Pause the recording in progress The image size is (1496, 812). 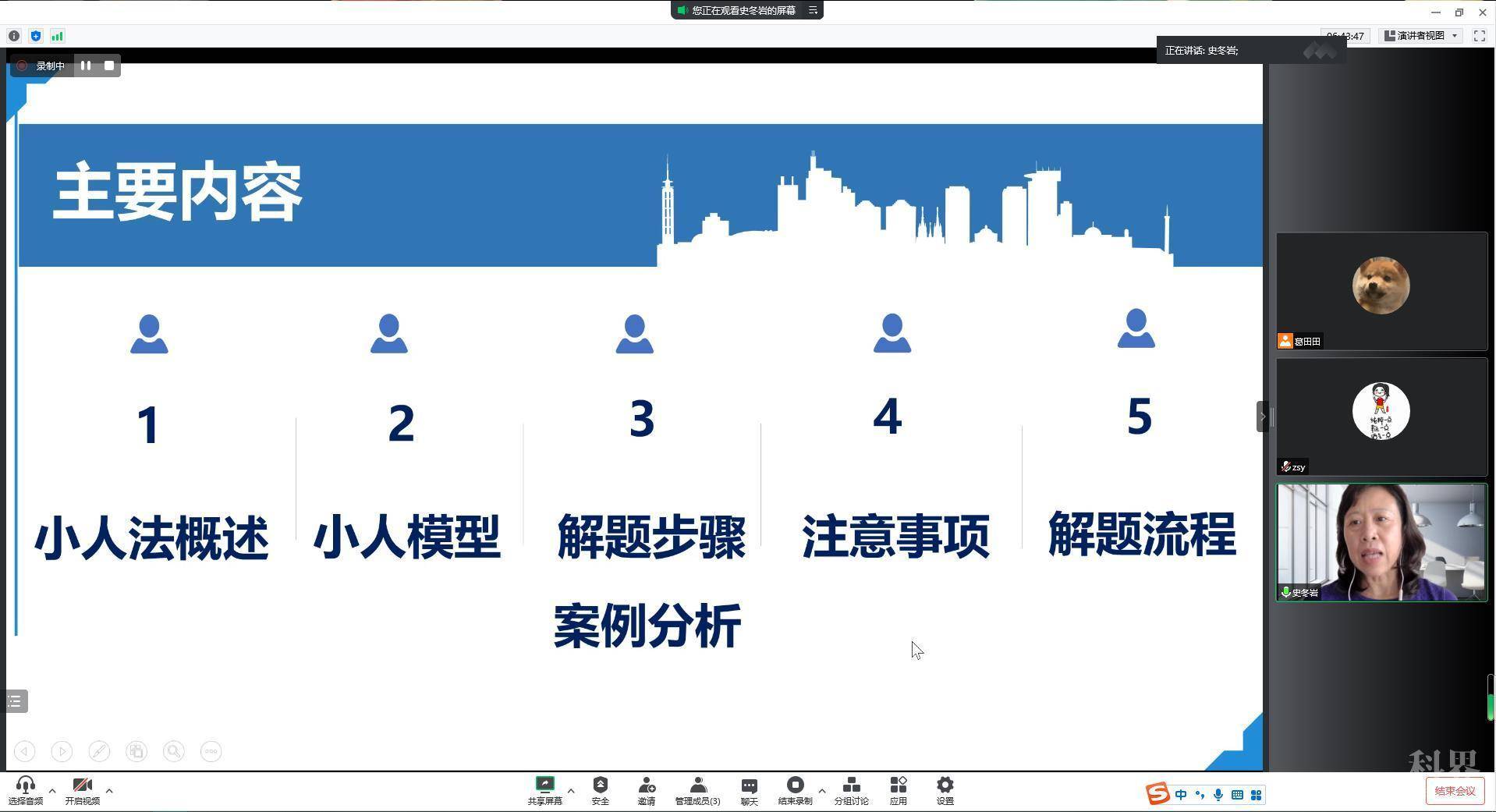tap(86, 66)
